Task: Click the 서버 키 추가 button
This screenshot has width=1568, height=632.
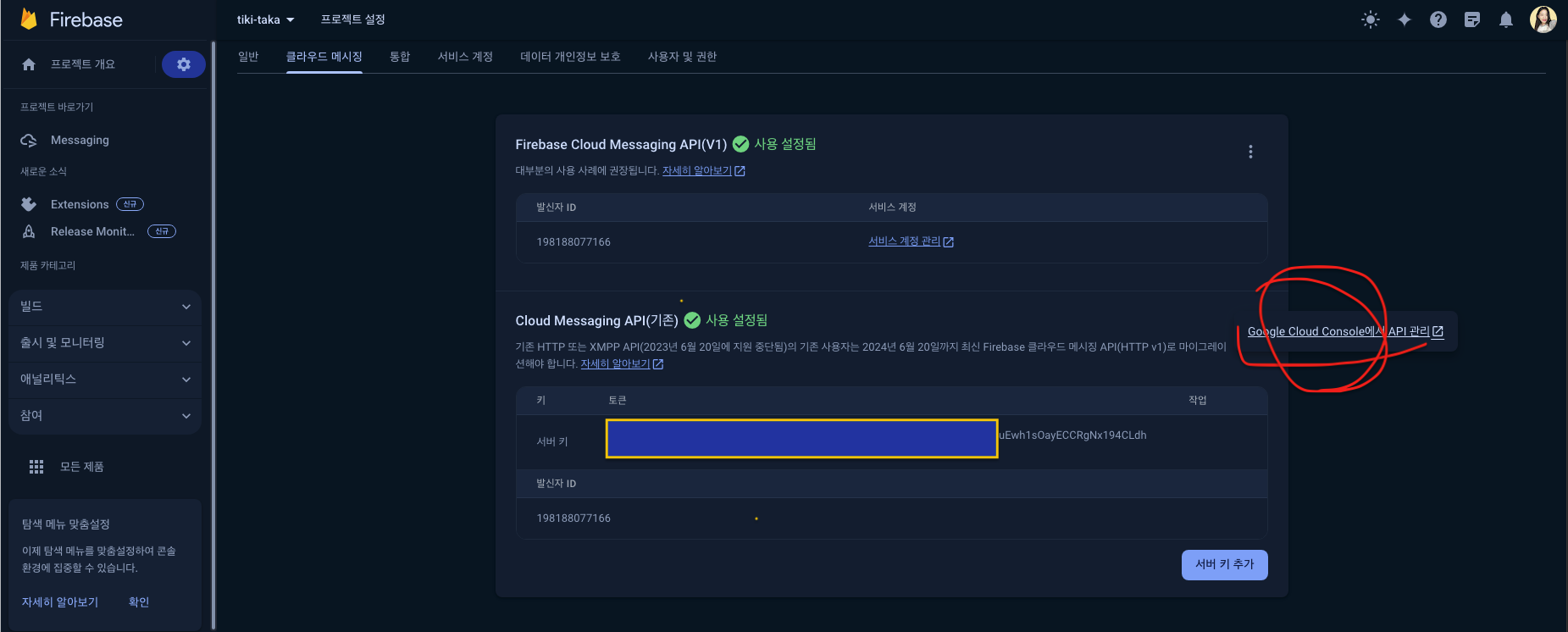Action: (x=1225, y=565)
